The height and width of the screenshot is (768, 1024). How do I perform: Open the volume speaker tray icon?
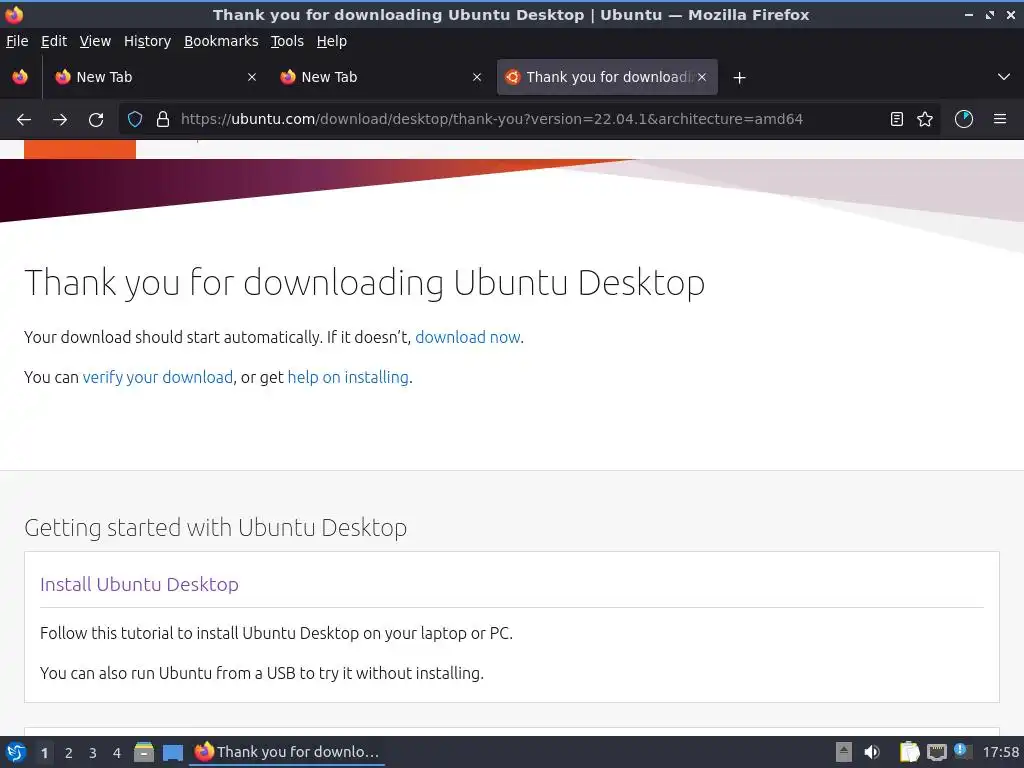click(x=872, y=752)
